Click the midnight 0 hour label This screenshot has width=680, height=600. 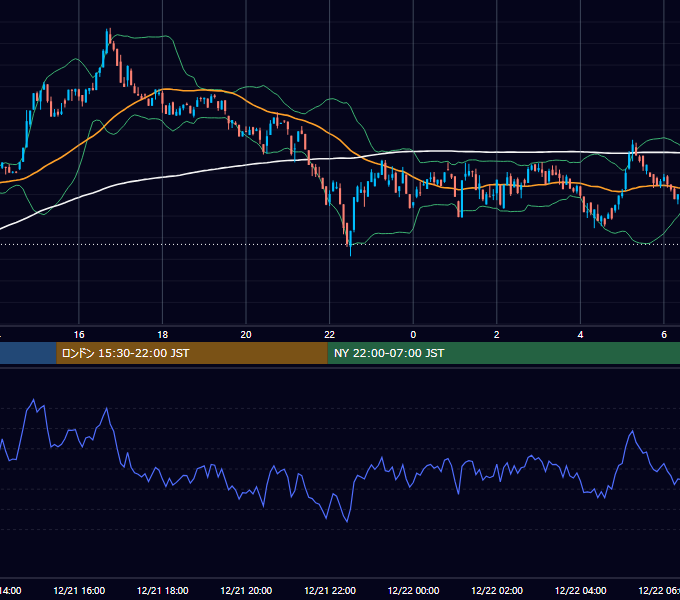point(413,335)
